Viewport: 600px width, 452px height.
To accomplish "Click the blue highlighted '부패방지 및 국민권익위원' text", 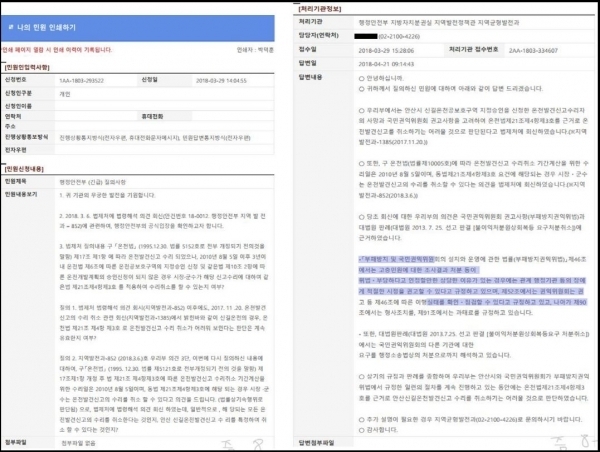I will coord(396,259).
